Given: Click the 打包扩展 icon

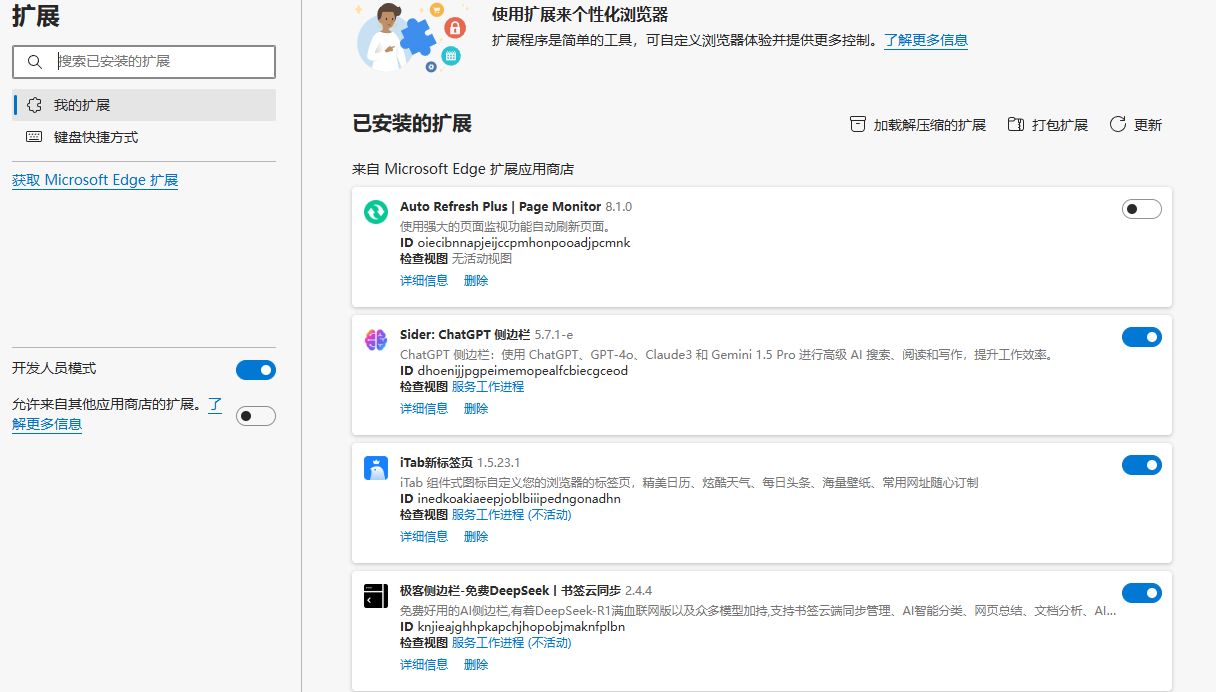Looking at the screenshot, I should (1016, 125).
